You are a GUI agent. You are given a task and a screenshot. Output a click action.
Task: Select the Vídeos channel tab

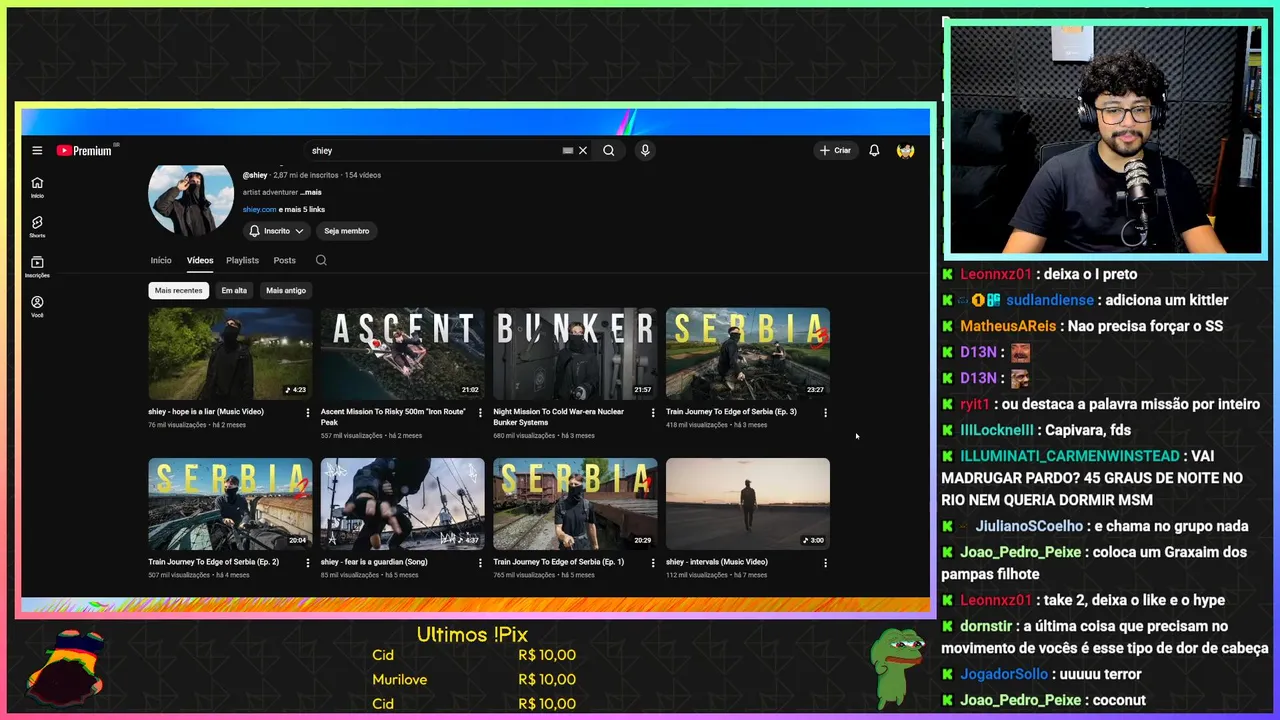[200, 260]
